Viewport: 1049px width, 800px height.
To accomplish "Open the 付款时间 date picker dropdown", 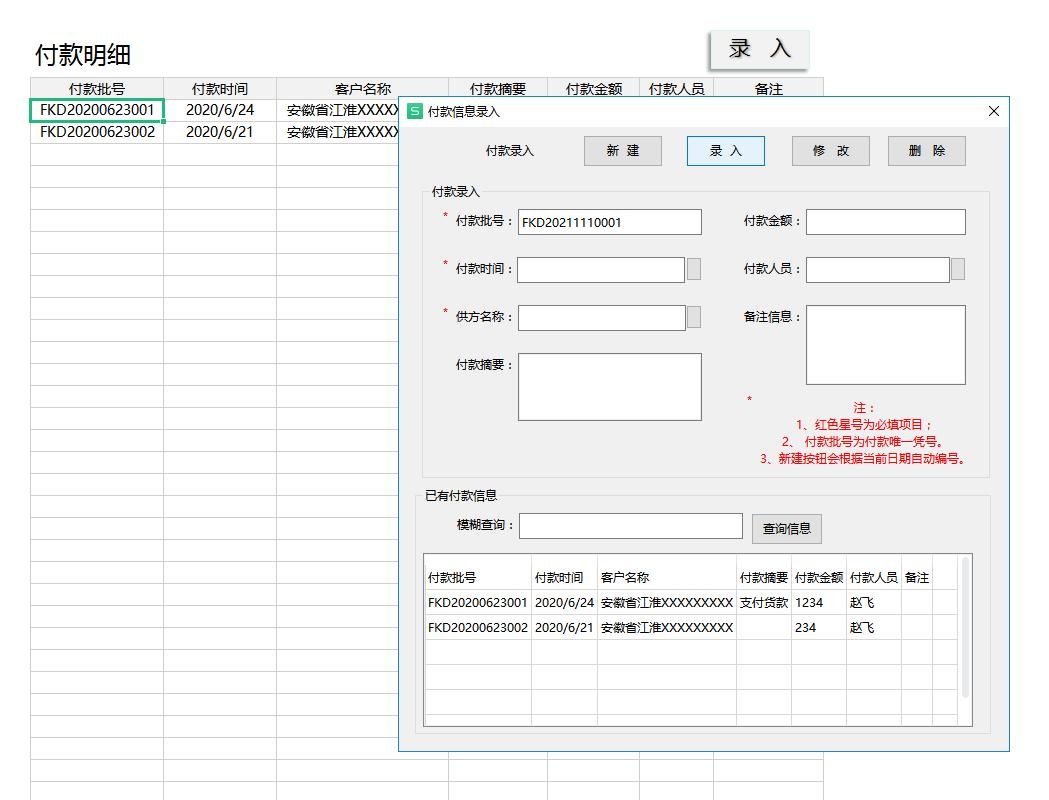I will (695, 270).
